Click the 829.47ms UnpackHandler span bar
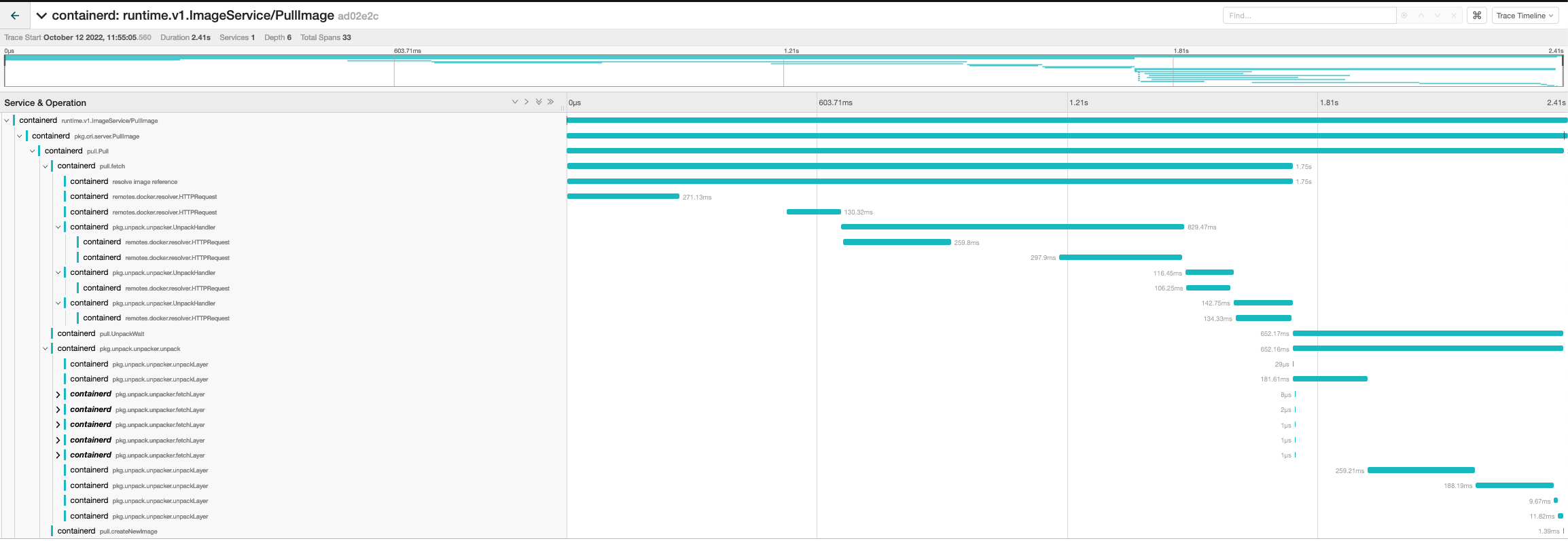Screen dimensions: 1568x541 coord(1012,227)
